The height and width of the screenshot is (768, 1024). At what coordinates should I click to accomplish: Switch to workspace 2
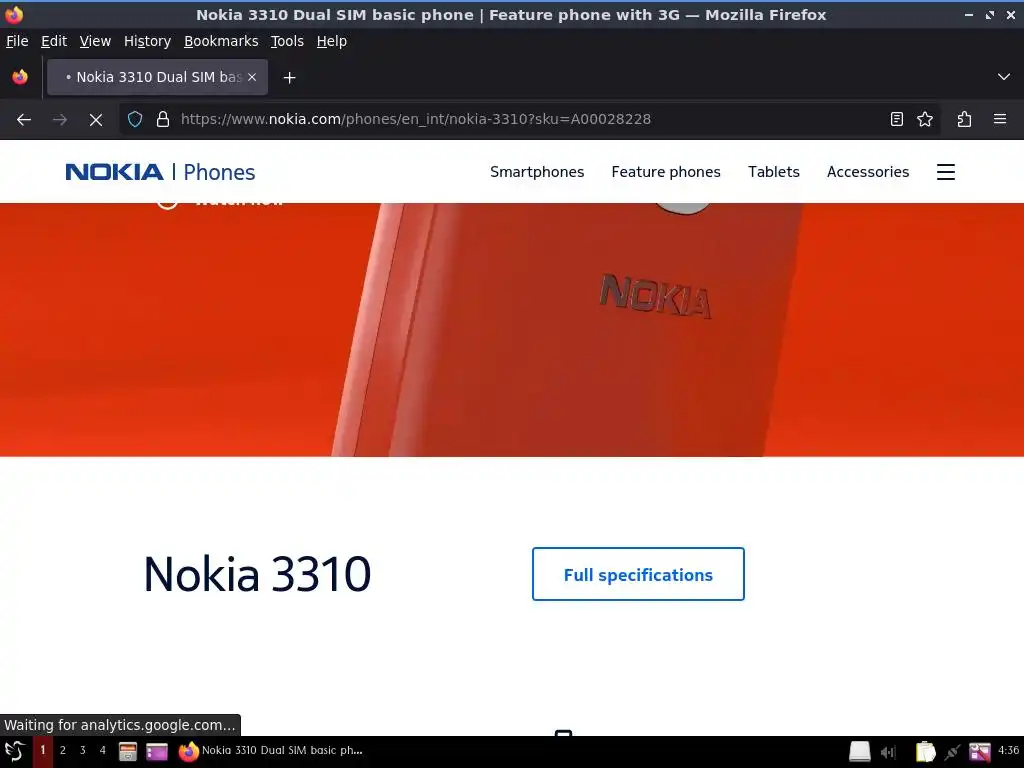[63, 750]
